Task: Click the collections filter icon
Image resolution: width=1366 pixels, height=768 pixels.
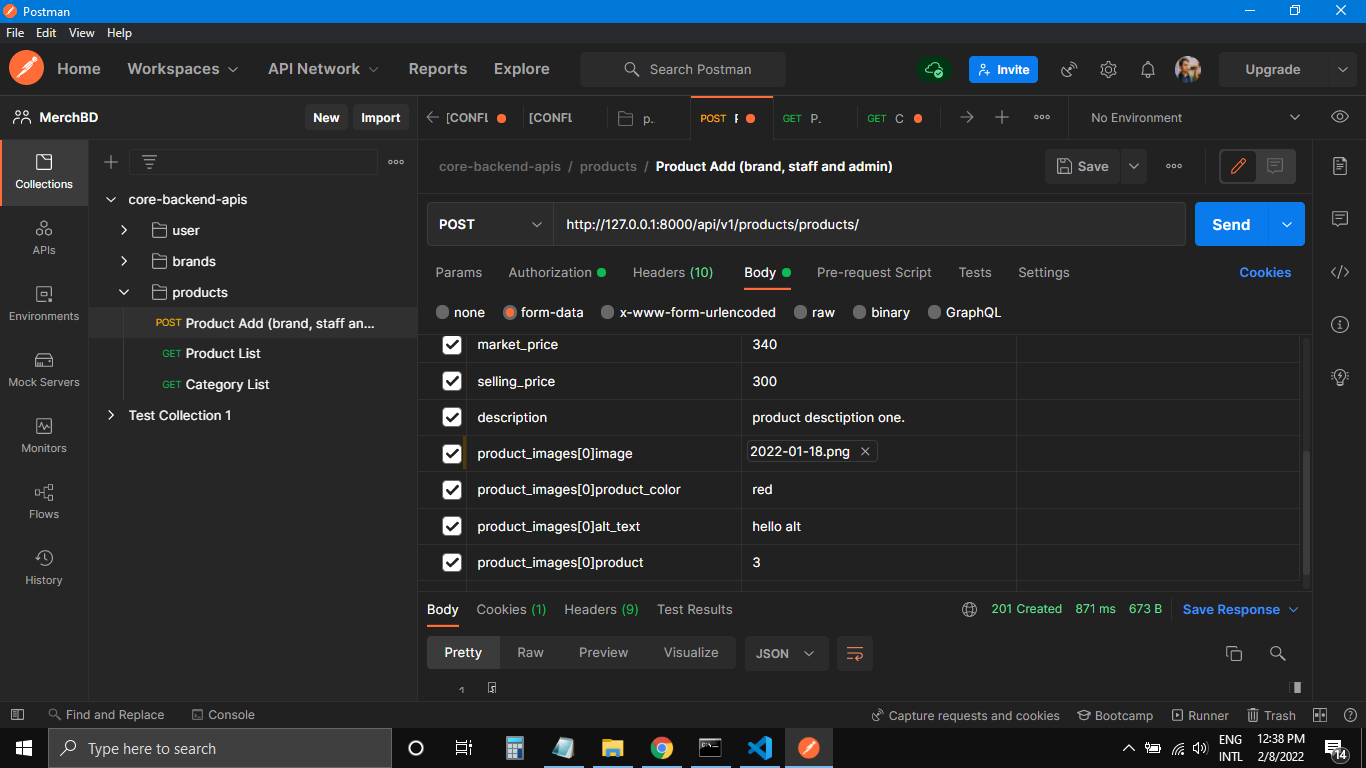Action: 149,162
